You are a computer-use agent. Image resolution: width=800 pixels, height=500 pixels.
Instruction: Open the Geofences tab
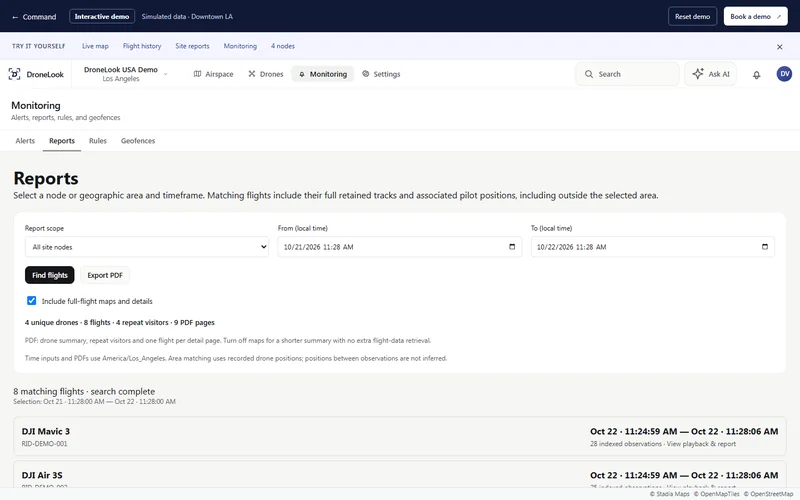[138, 141]
